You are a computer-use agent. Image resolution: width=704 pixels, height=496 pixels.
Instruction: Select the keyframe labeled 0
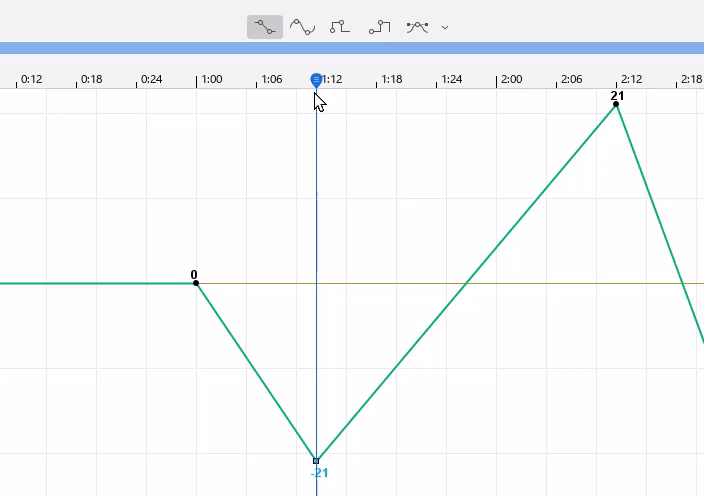tap(196, 283)
